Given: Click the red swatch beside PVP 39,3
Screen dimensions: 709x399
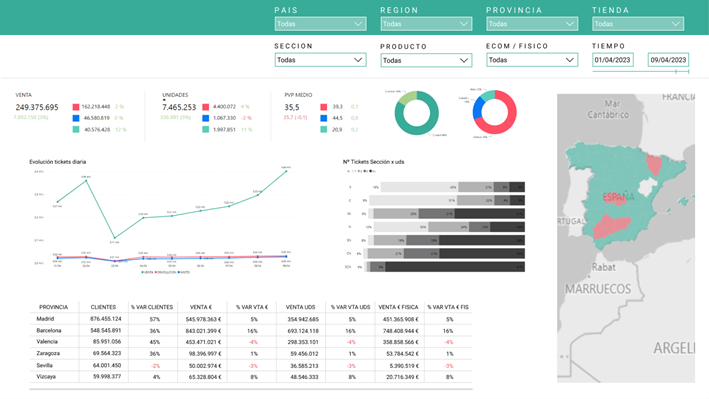Looking at the screenshot, I should [324, 107].
